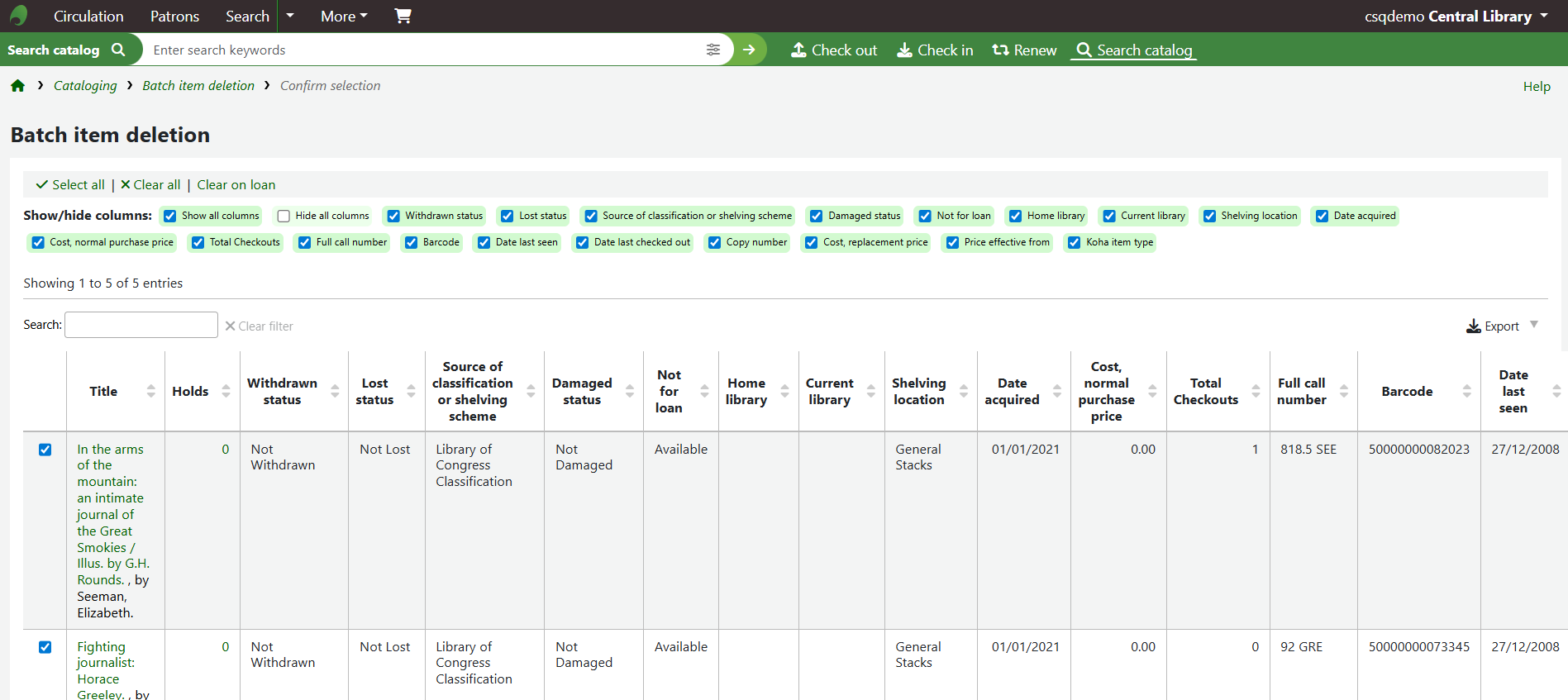Deselect the 'In the arms of the mountain' row

(45, 450)
